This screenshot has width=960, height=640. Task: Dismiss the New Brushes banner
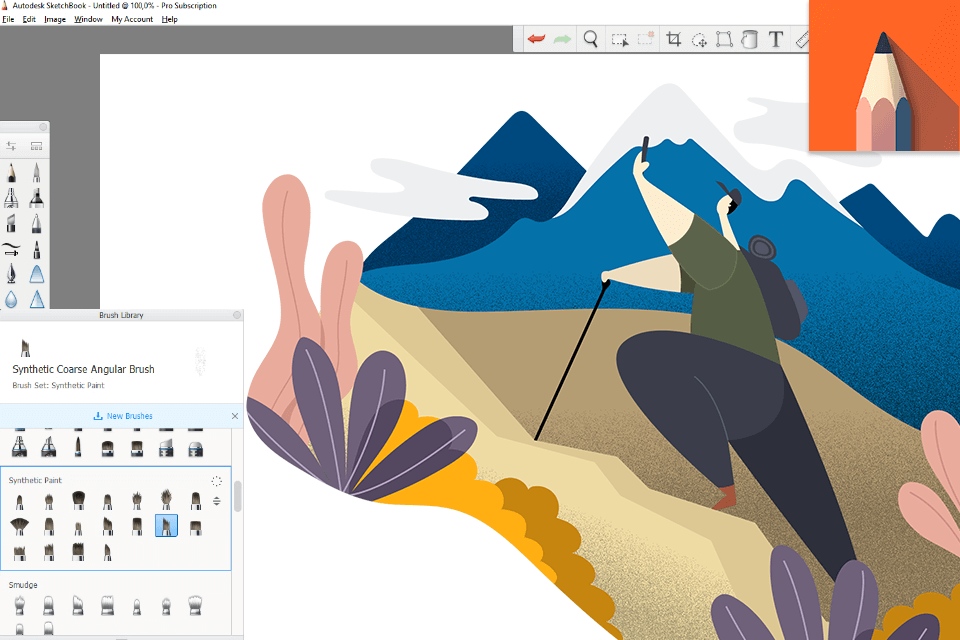235,416
